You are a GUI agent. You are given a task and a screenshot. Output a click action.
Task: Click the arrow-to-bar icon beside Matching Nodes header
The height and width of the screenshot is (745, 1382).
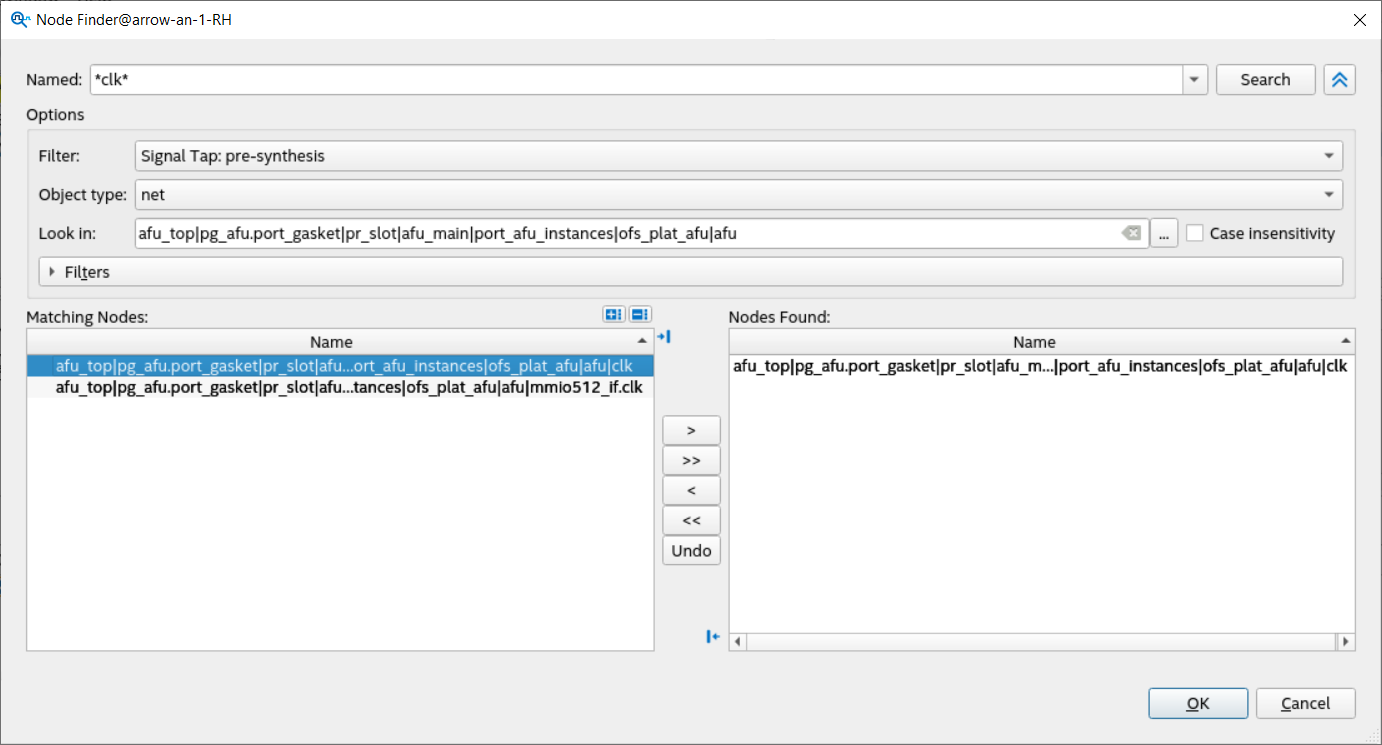[662, 337]
